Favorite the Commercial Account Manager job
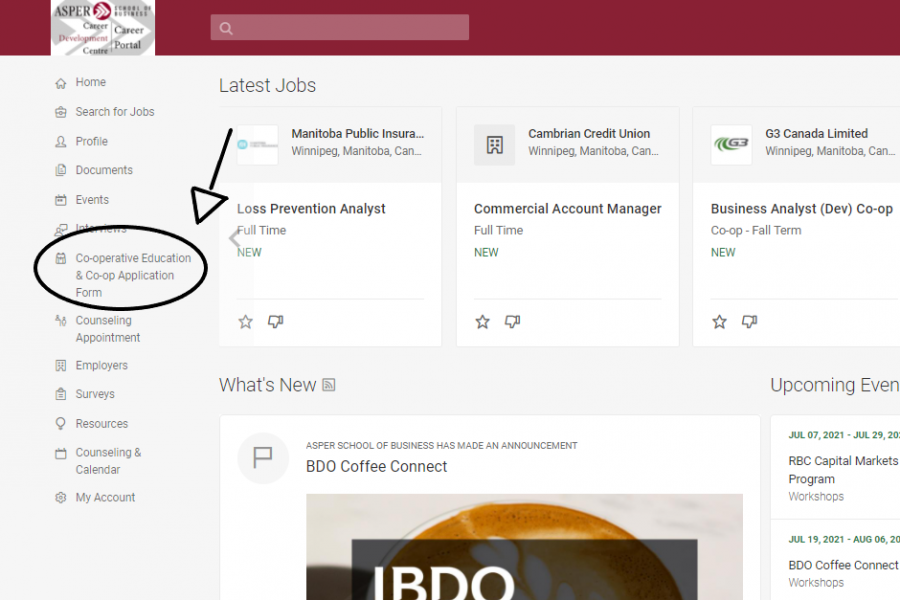900x600 pixels. [483, 322]
